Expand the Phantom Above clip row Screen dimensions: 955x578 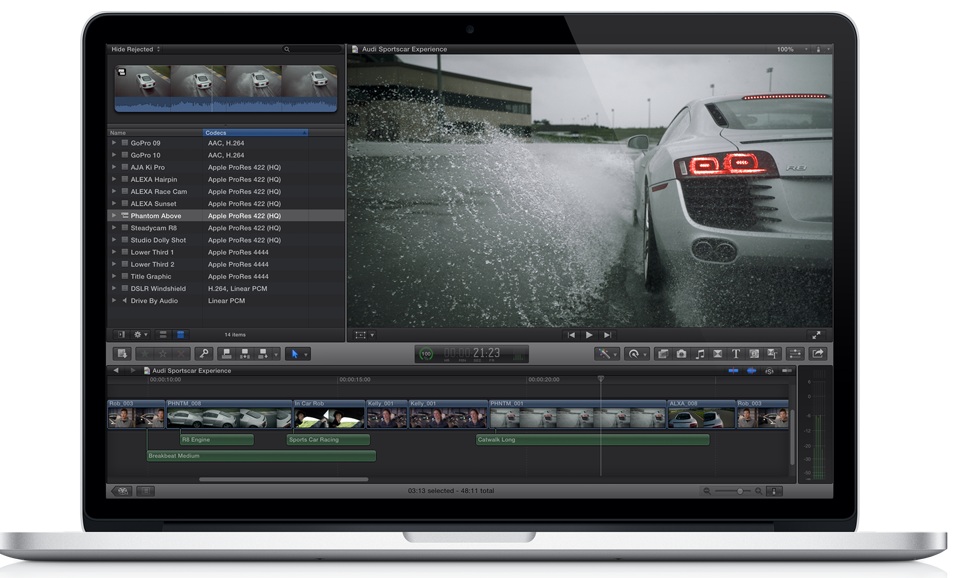(x=114, y=216)
